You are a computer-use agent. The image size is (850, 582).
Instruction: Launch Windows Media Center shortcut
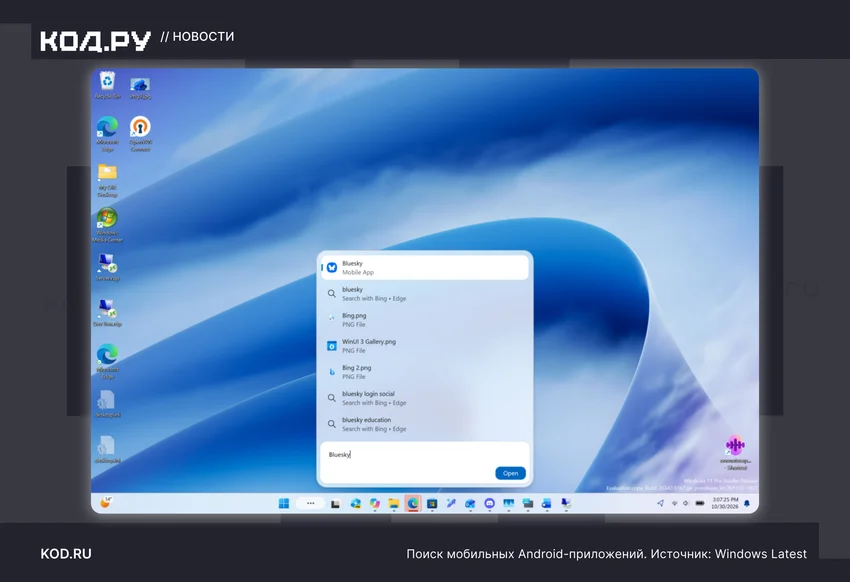click(107, 224)
